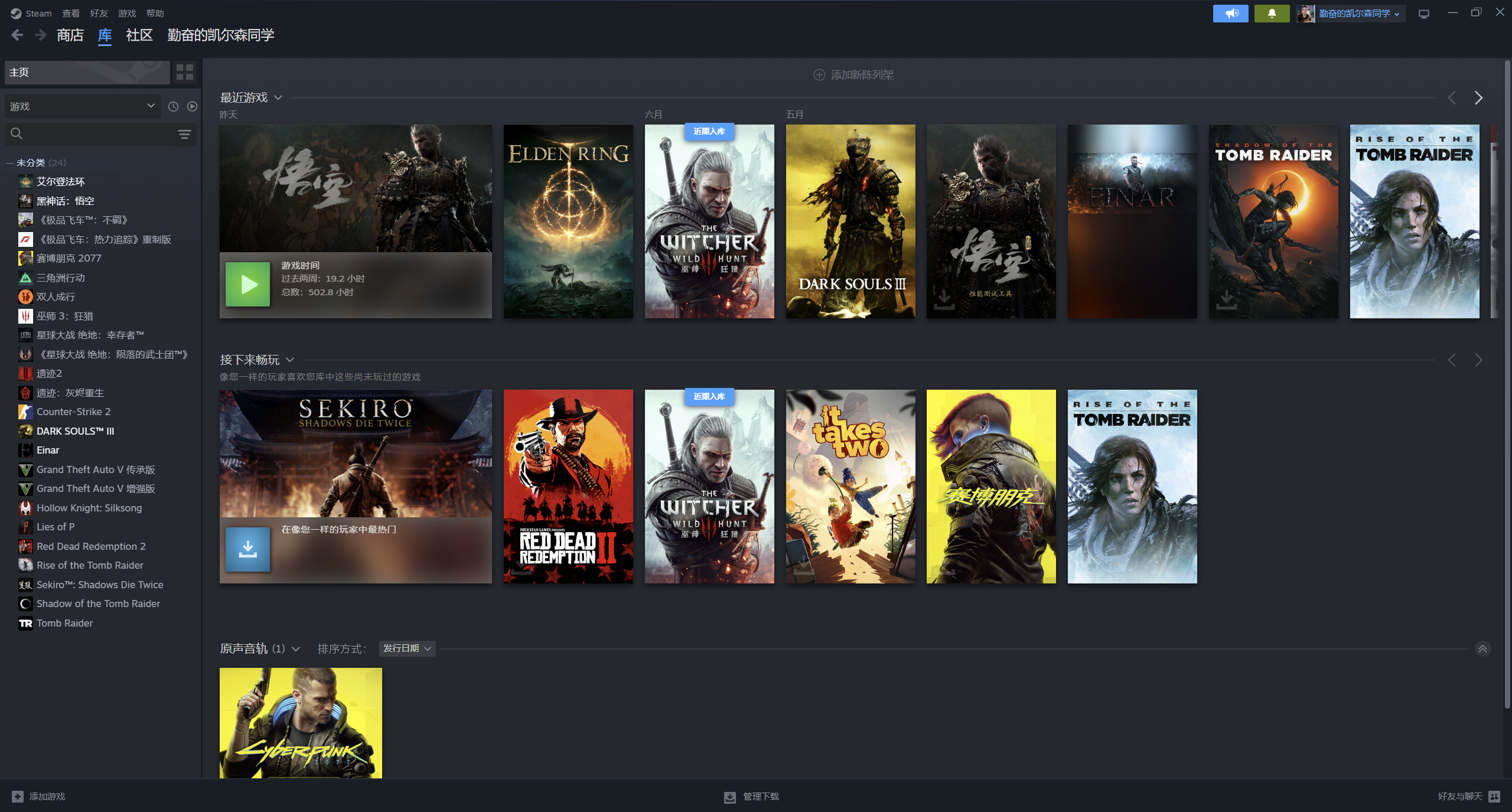Open the advanced filter sliders icon

(184, 135)
